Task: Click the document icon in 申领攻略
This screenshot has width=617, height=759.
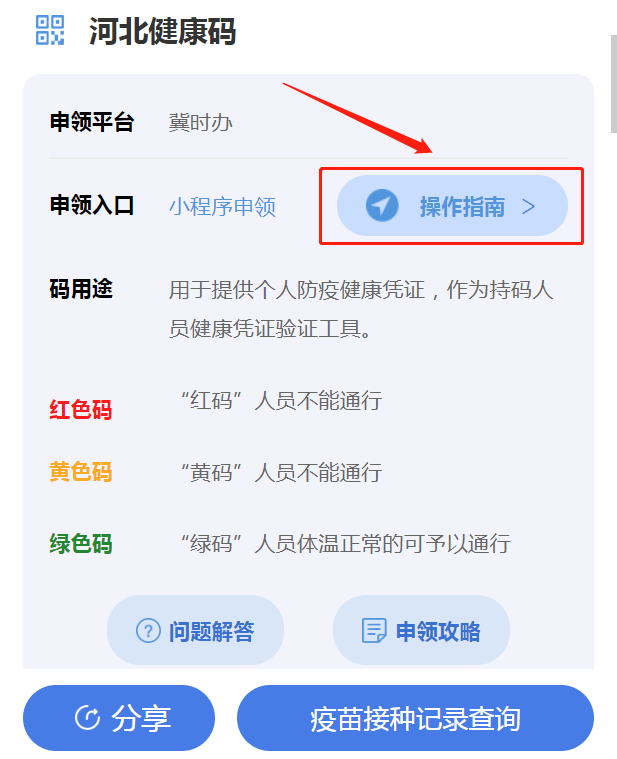Action: 374,630
